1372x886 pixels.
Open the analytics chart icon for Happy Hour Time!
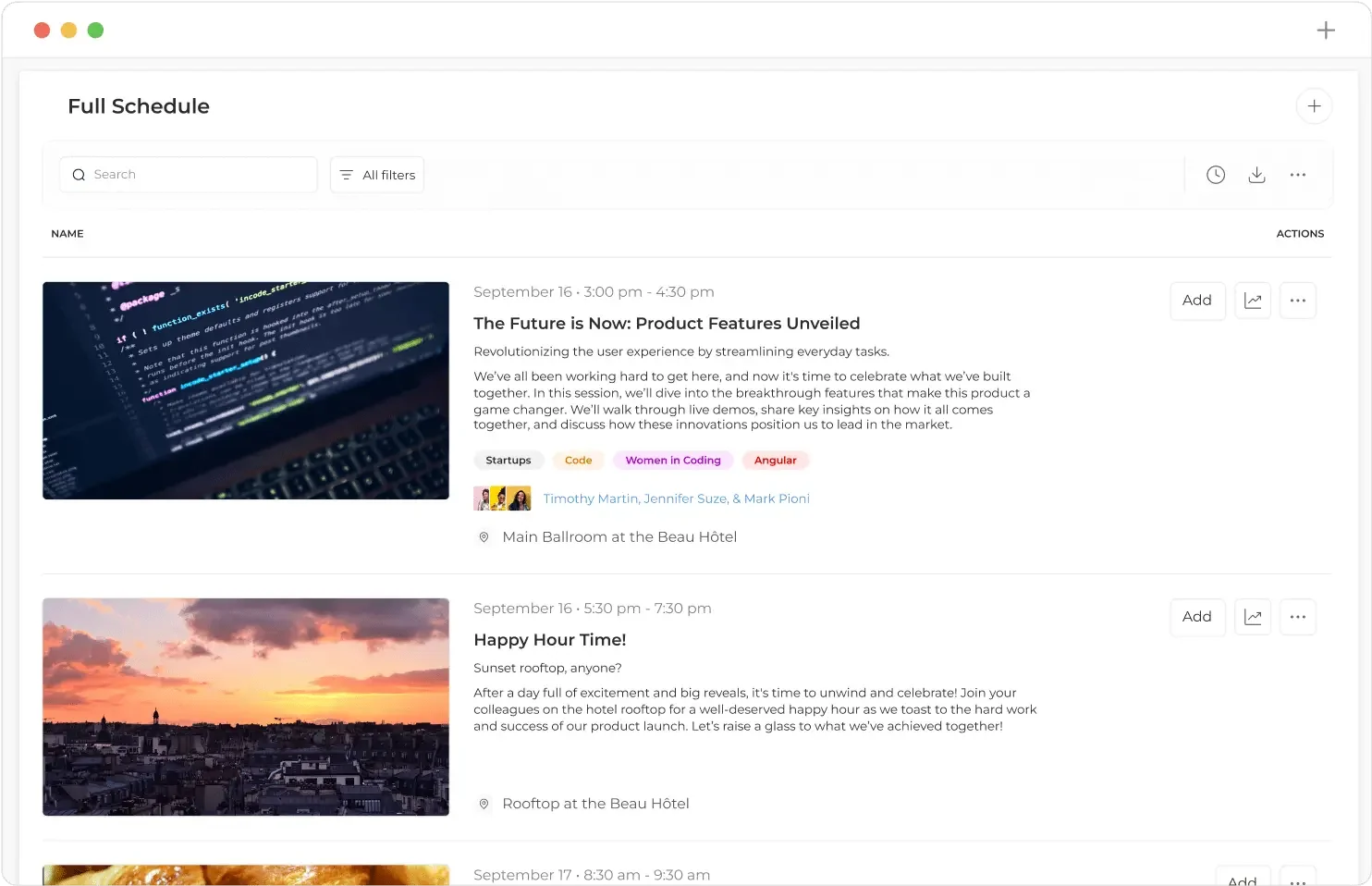1253,617
